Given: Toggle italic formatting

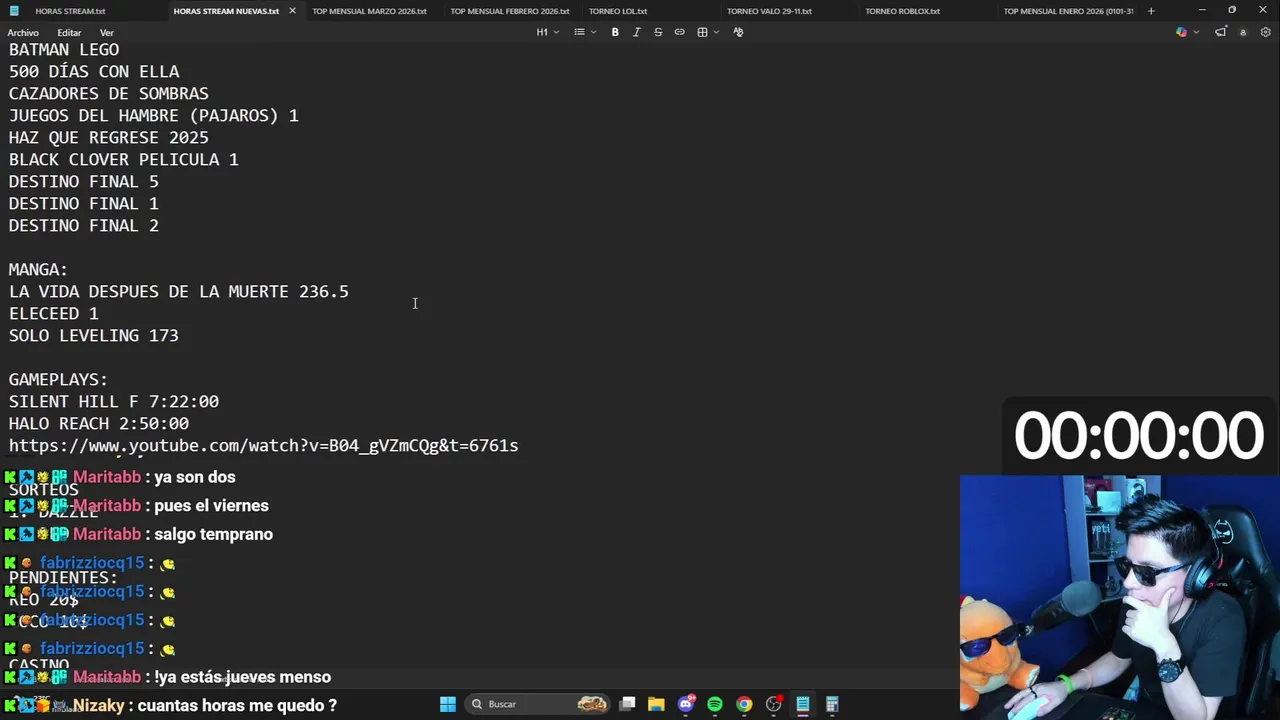Looking at the screenshot, I should 636,32.
